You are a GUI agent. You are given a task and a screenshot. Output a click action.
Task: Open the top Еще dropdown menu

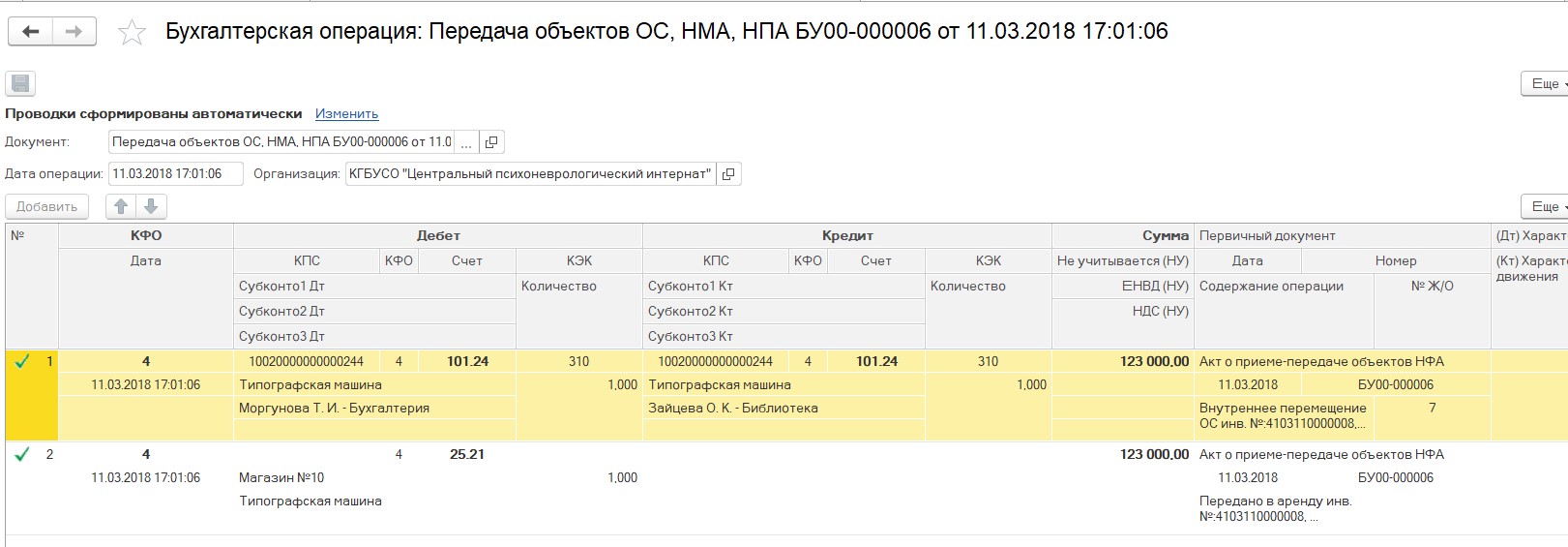(x=1546, y=84)
